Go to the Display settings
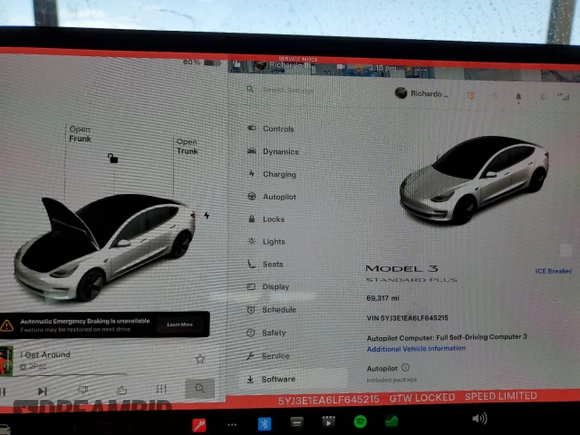Screen dimensions: 580x435 coord(268,287)
